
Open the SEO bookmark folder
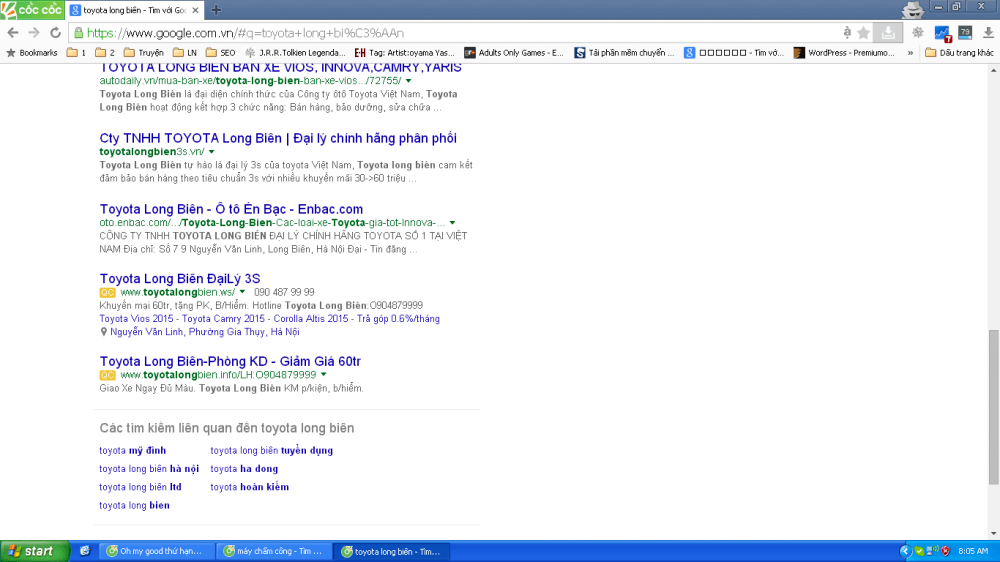(x=221, y=53)
